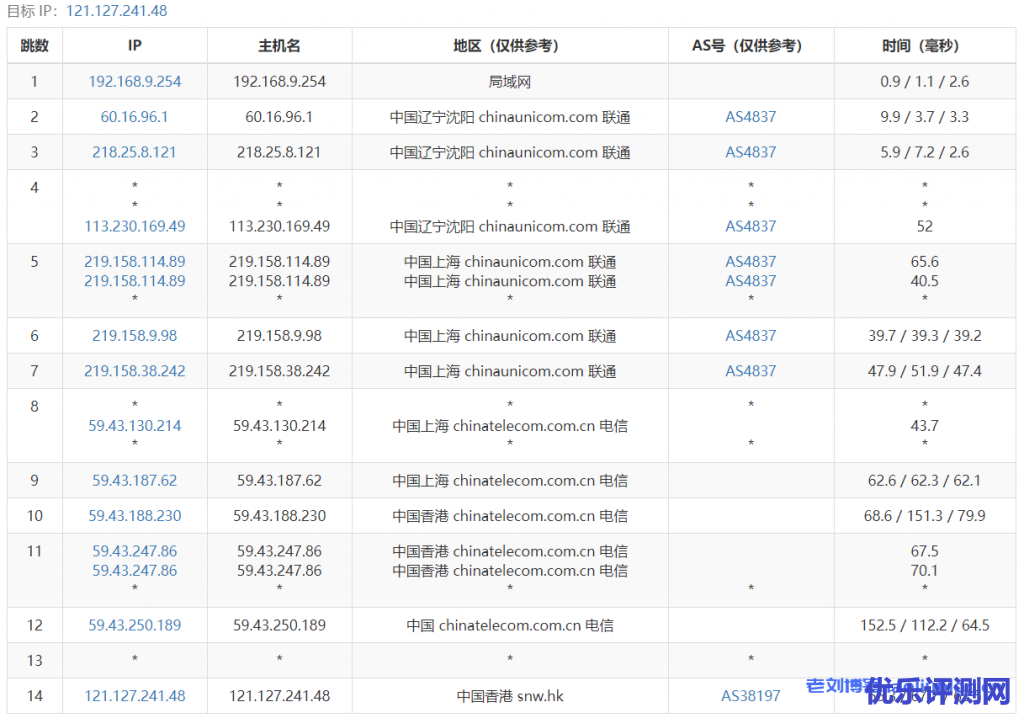This screenshot has height=718, width=1024.
Task: Open IP link 59.43.130.214 in hop 8
Action: (x=135, y=426)
